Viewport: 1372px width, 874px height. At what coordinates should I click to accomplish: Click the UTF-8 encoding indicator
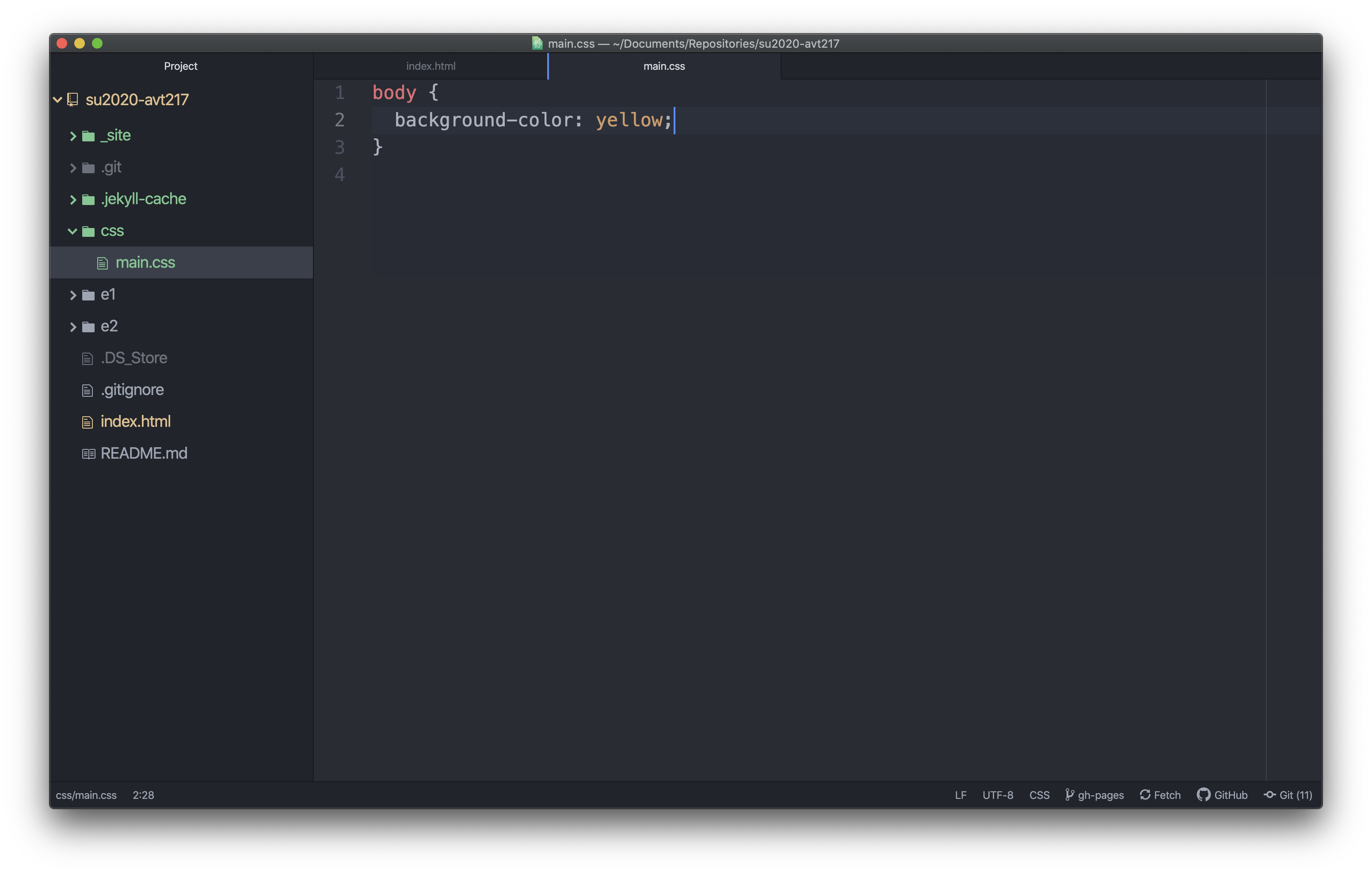(998, 794)
